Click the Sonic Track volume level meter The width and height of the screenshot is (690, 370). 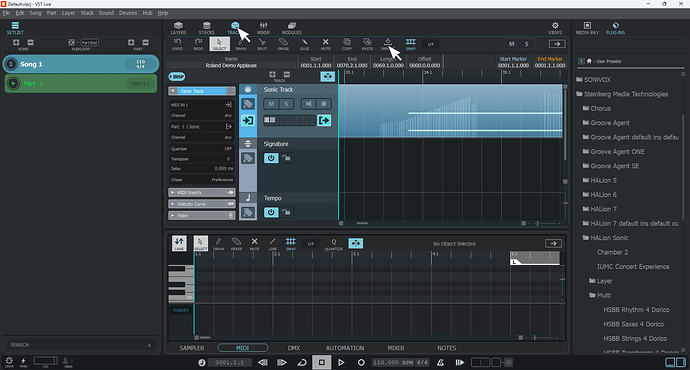[289, 120]
